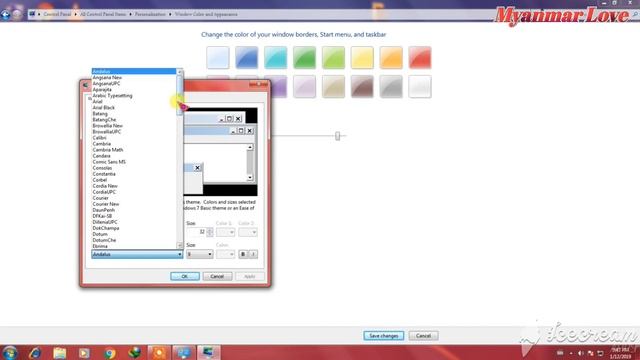
Task: Go to All Control Panel Items breadcrumb
Action: pos(103,14)
